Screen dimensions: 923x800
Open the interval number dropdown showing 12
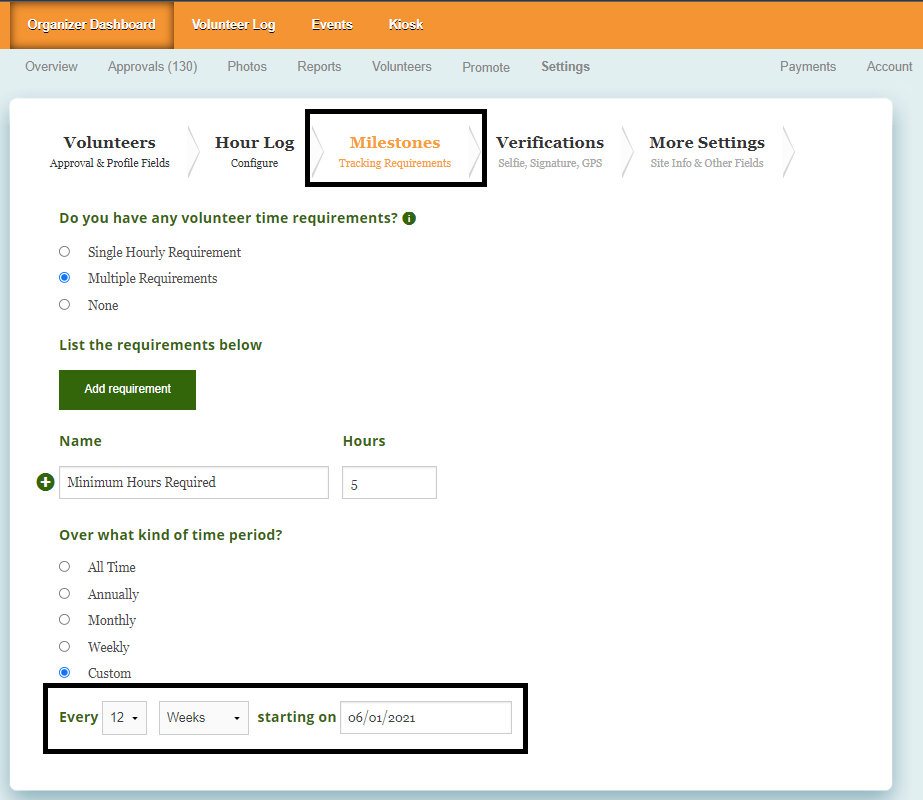pos(124,718)
